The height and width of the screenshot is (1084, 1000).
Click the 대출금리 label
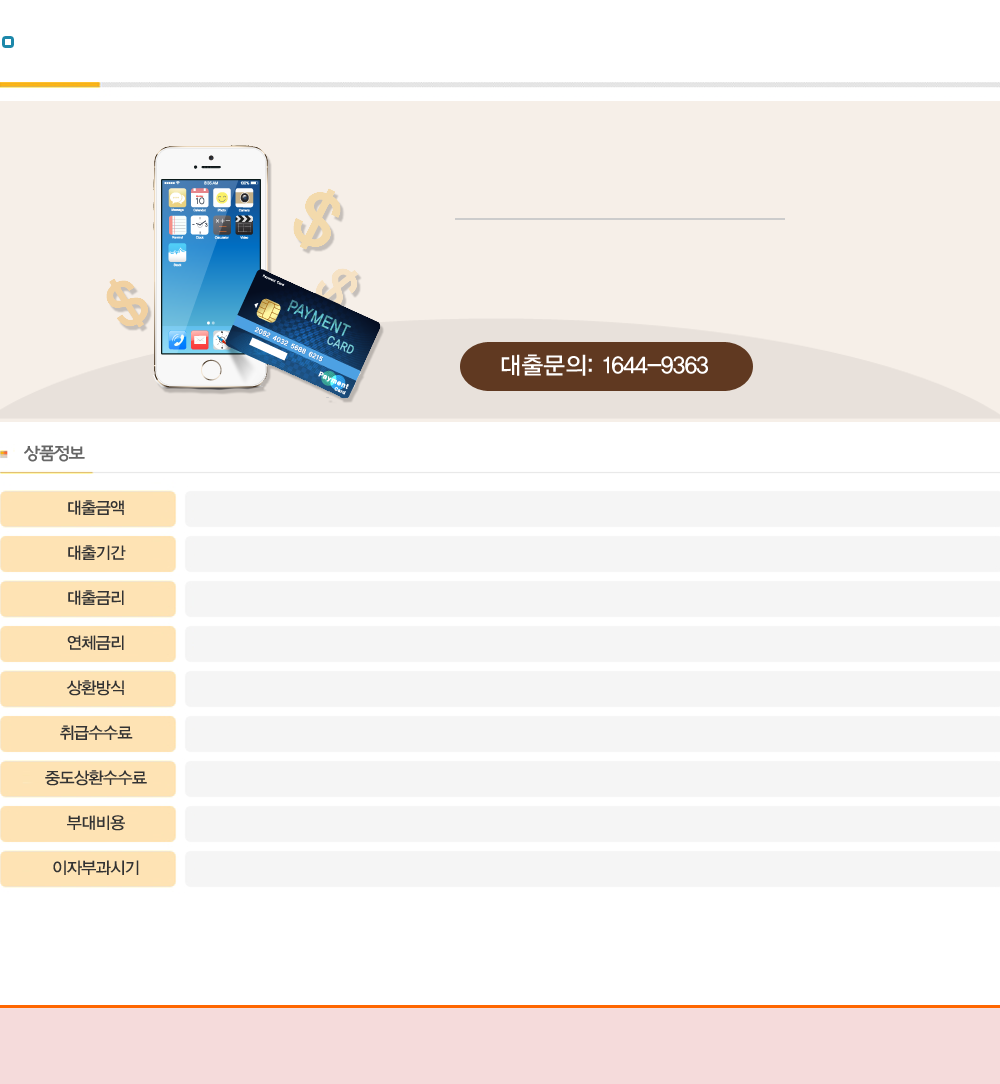tap(88, 598)
